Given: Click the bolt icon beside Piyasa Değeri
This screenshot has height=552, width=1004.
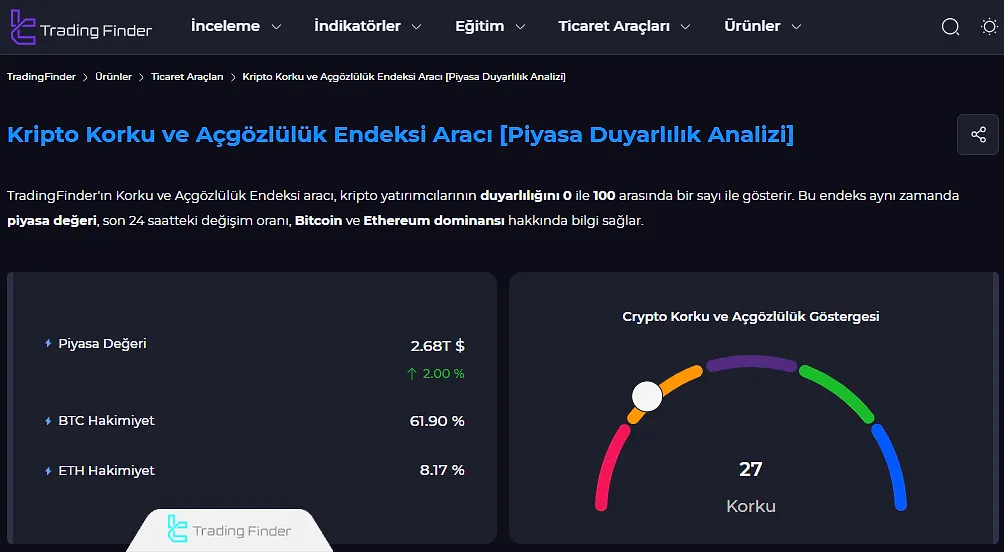Looking at the screenshot, I should pyautogui.click(x=48, y=344).
